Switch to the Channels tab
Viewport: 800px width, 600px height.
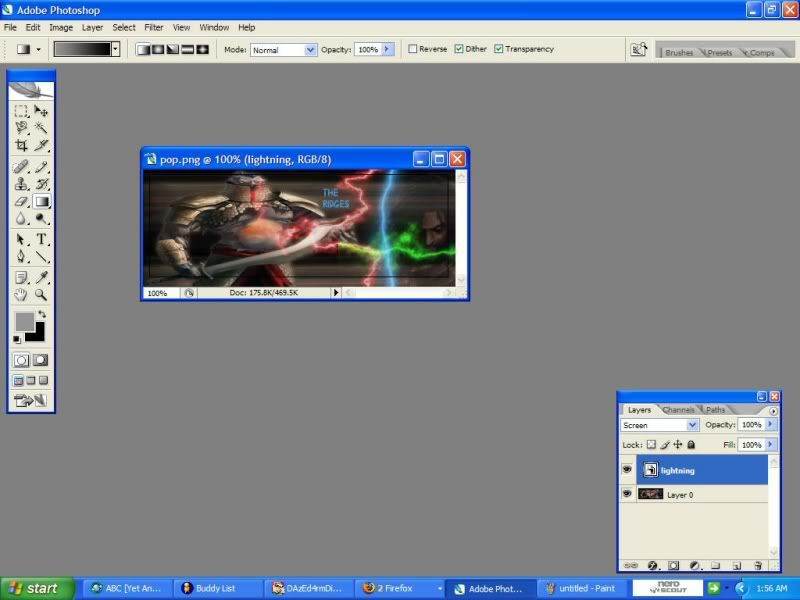(x=678, y=410)
